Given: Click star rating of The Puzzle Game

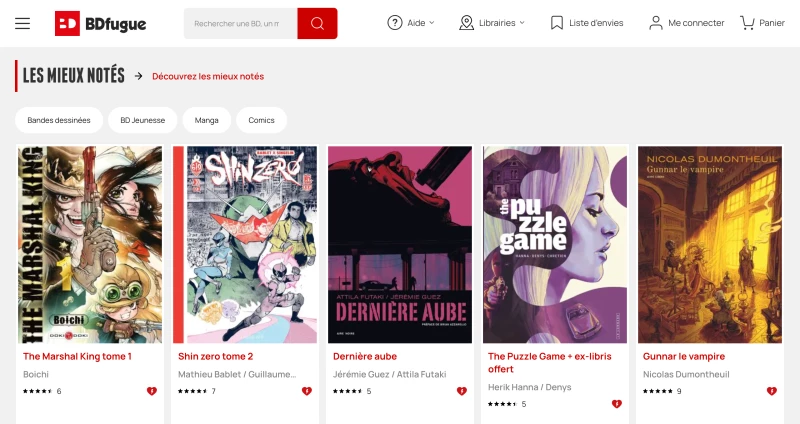Looking at the screenshot, I should (x=503, y=404).
